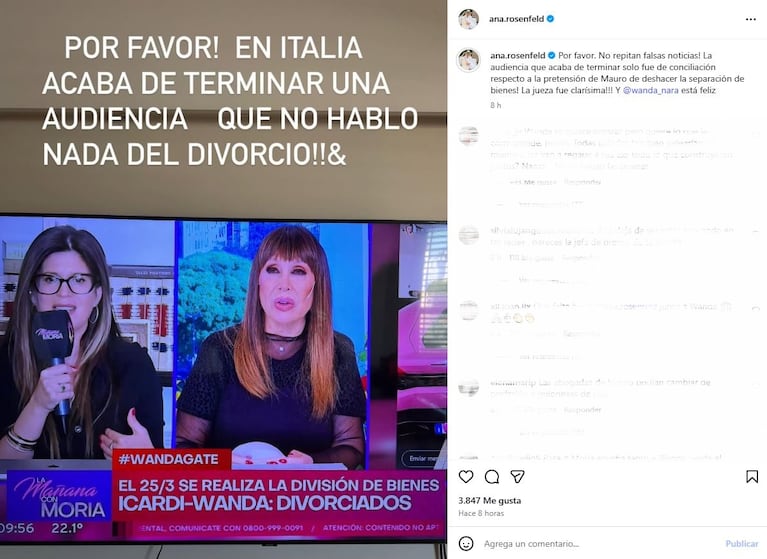The width and height of the screenshot is (767, 559).
Task: Open the emoji picker in the comment box
Action: (x=466, y=543)
